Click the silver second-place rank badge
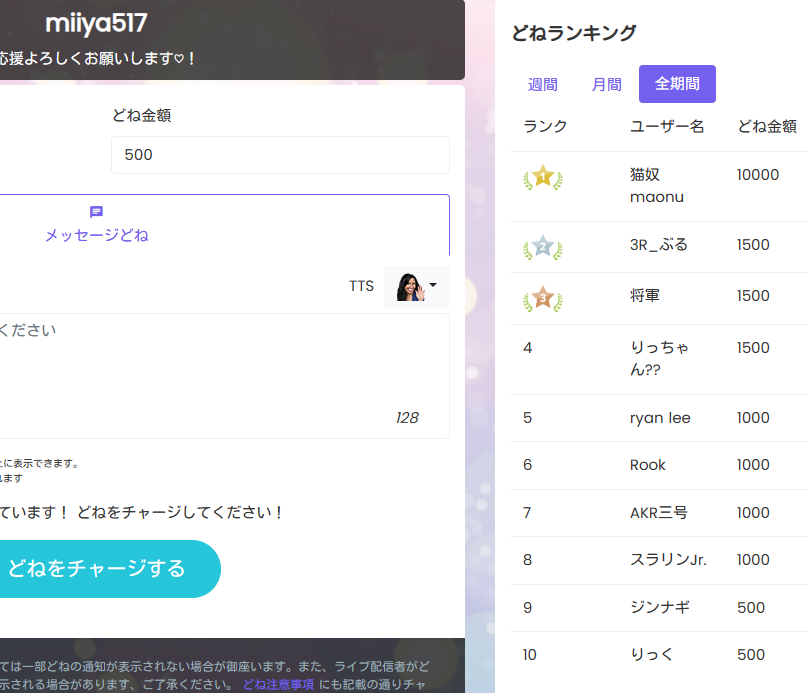 pyautogui.click(x=542, y=247)
